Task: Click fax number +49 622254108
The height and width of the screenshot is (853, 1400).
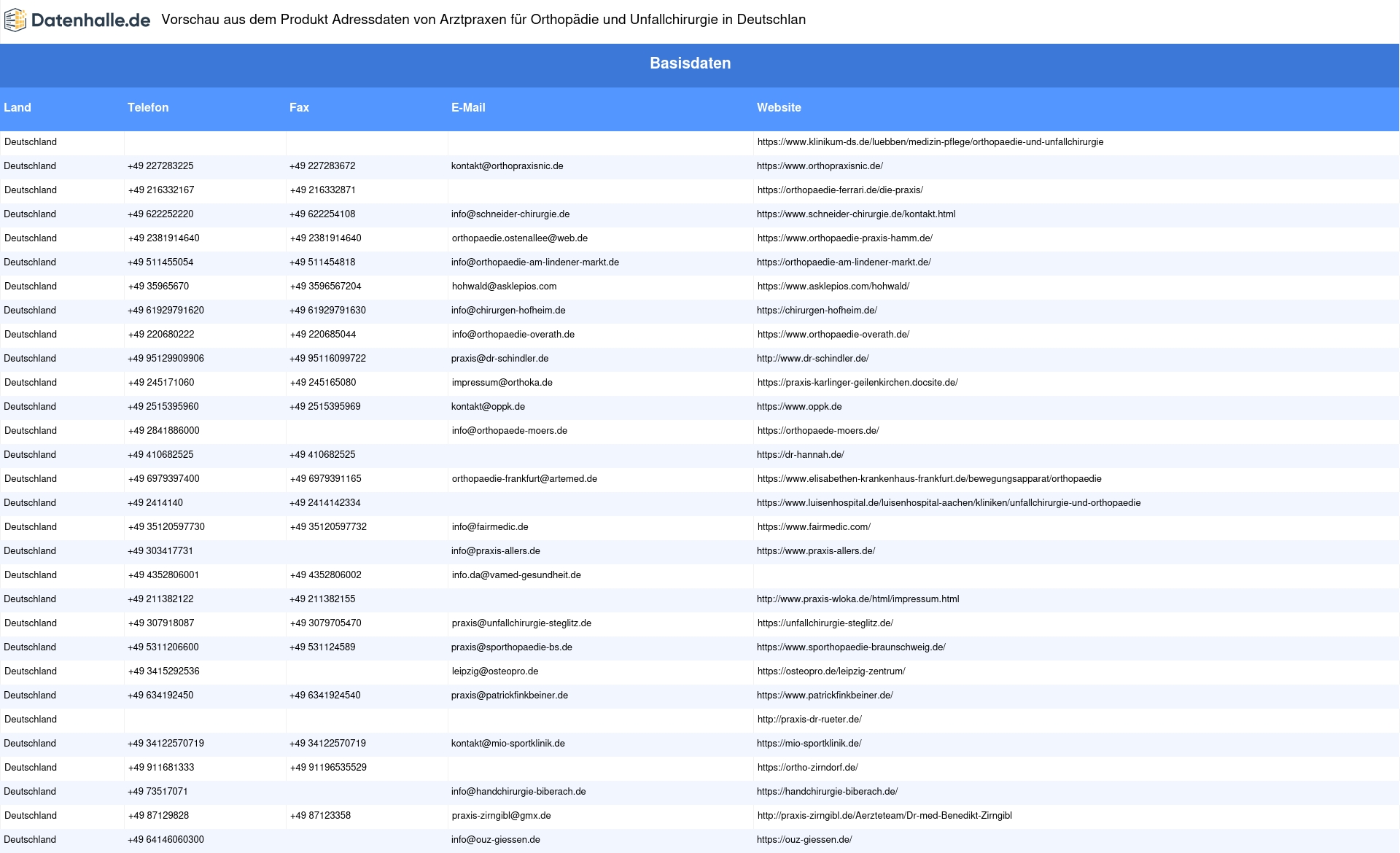Action: coord(322,214)
